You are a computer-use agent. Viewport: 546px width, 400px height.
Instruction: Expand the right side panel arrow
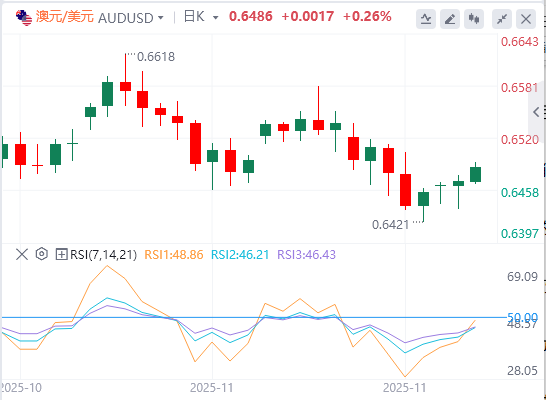[536, 112]
